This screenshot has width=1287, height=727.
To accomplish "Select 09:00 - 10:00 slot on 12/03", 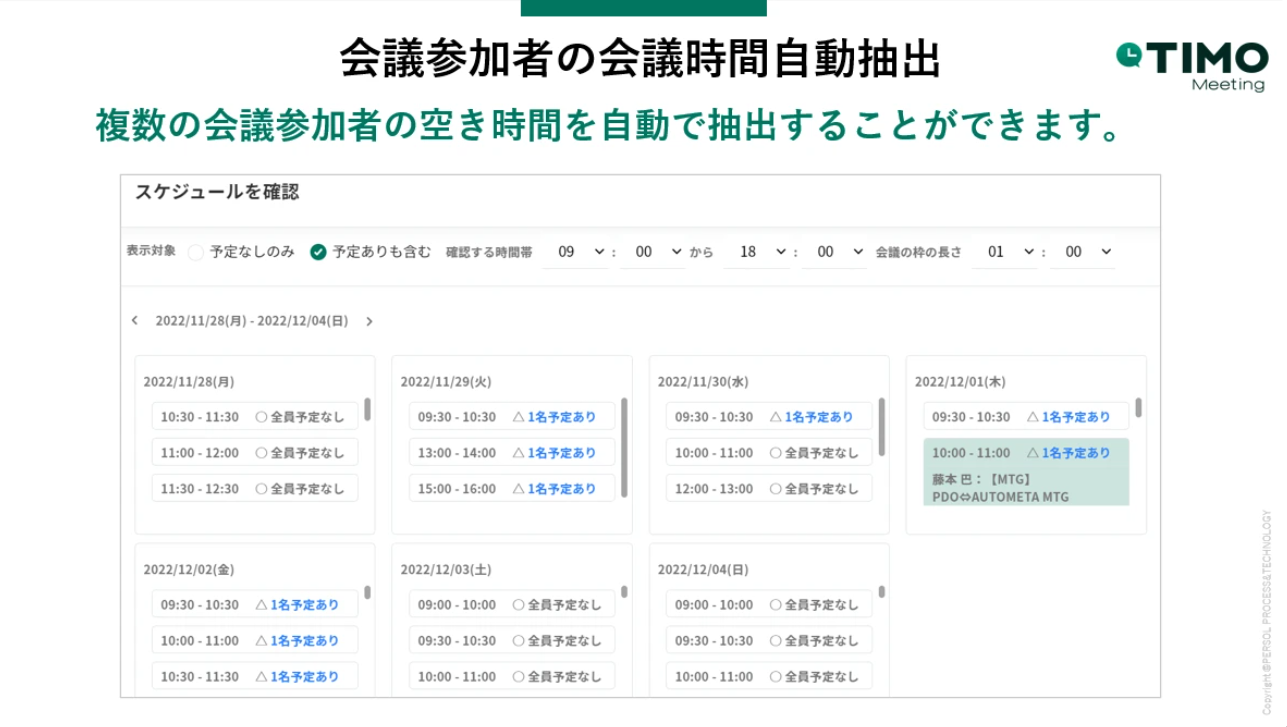I will click(x=512, y=605).
